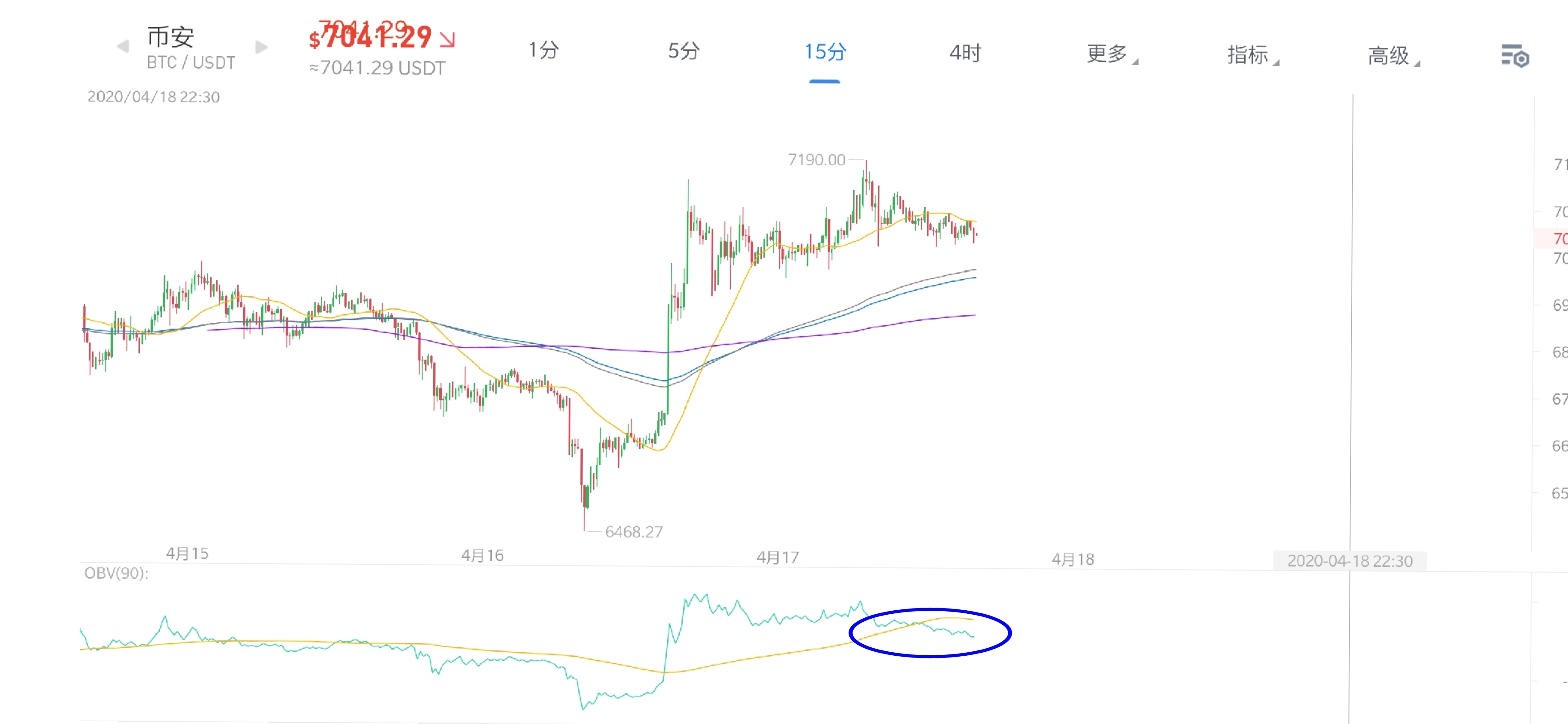Click the 2020-04-18 22:30 crosshair time label
The height and width of the screenshot is (724, 1568).
tap(1349, 561)
